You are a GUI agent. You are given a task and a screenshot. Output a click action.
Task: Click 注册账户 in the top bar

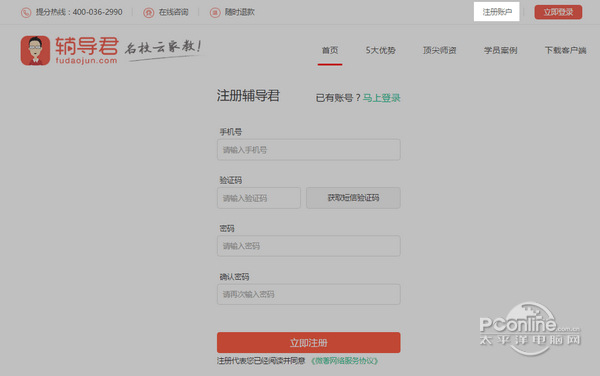(x=497, y=12)
